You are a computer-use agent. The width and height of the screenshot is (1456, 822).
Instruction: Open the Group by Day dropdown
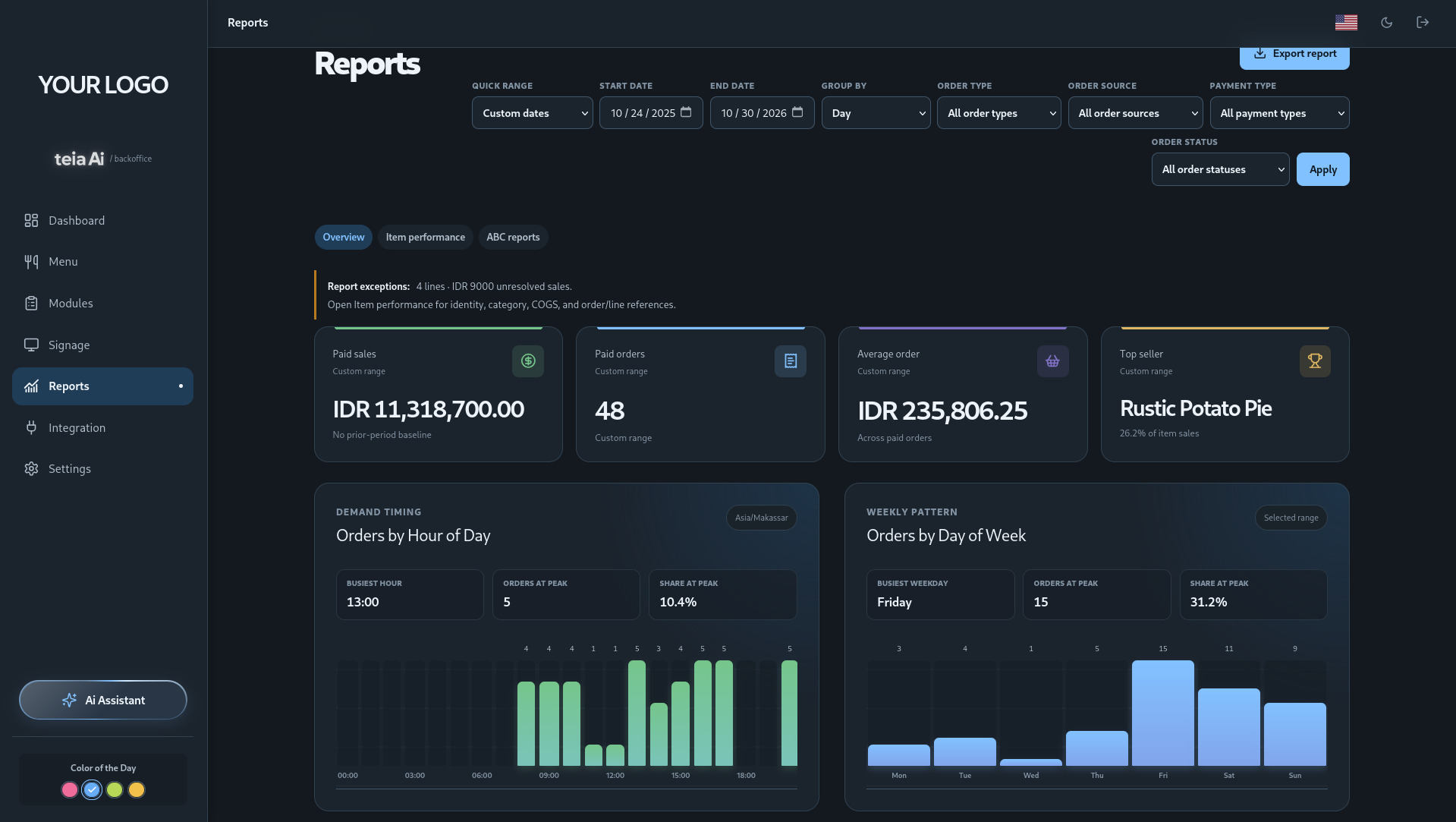point(876,113)
